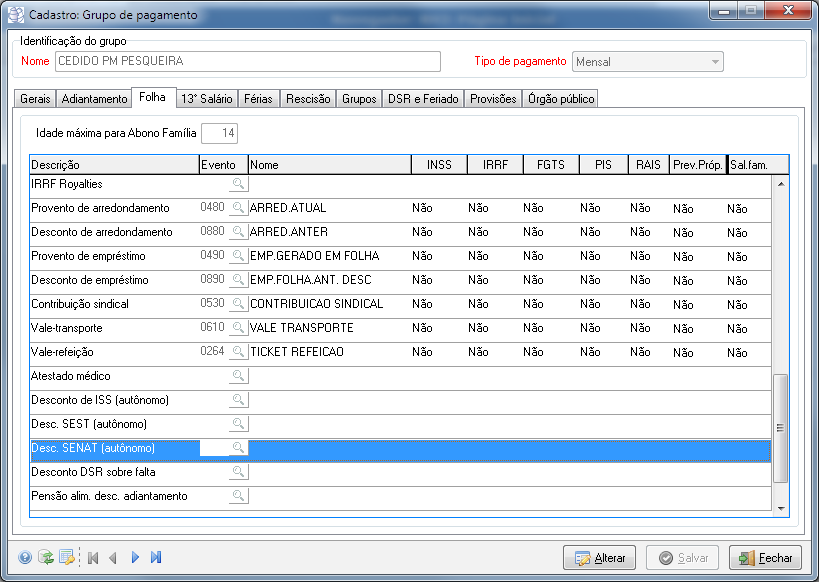Jump to the last record
The height and width of the screenshot is (582, 819).
point(156,558)
